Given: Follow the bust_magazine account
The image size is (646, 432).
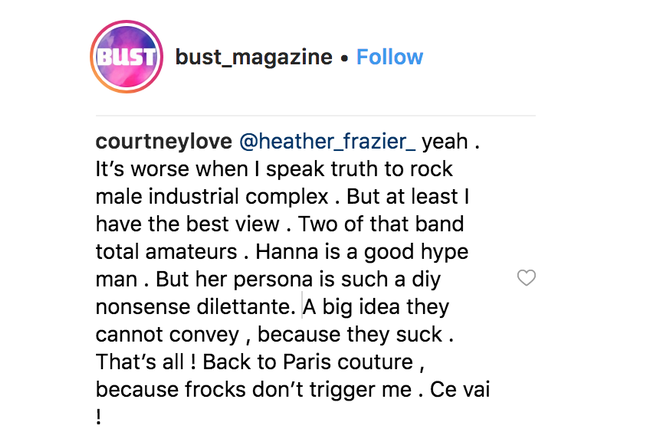Looking at the screenshot, I should (389, 57).
